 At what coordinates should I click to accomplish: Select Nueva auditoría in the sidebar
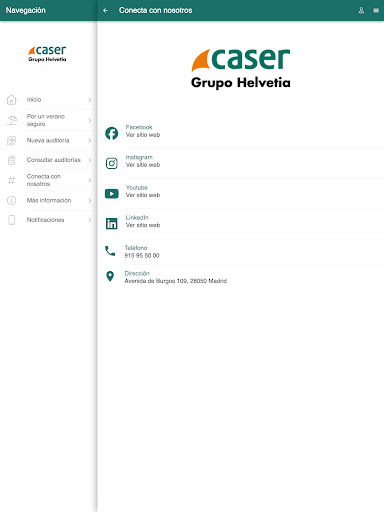pyautogui.click(x=49, y=140)
